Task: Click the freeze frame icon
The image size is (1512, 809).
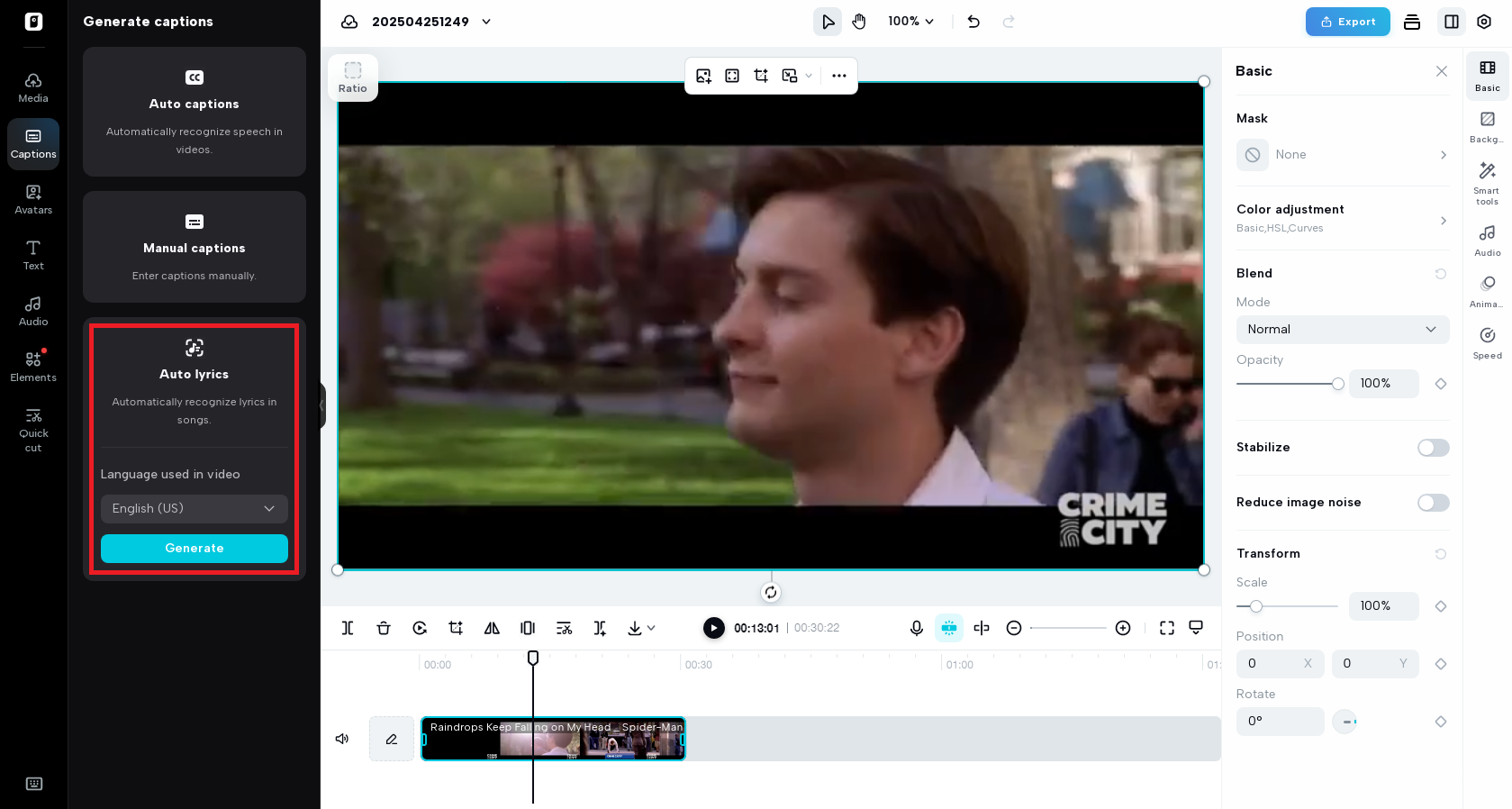Action: [x=528, y=628]
